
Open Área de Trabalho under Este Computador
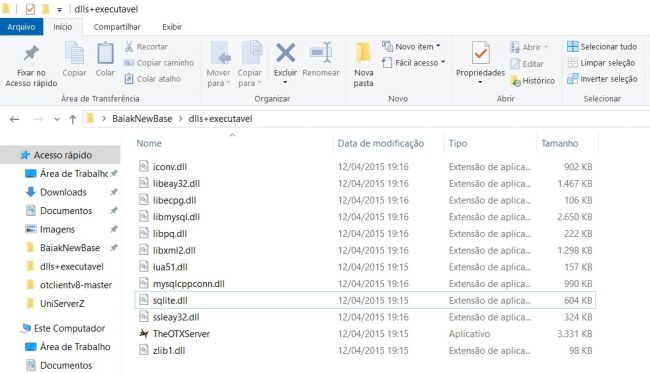(x=75, y=347)
